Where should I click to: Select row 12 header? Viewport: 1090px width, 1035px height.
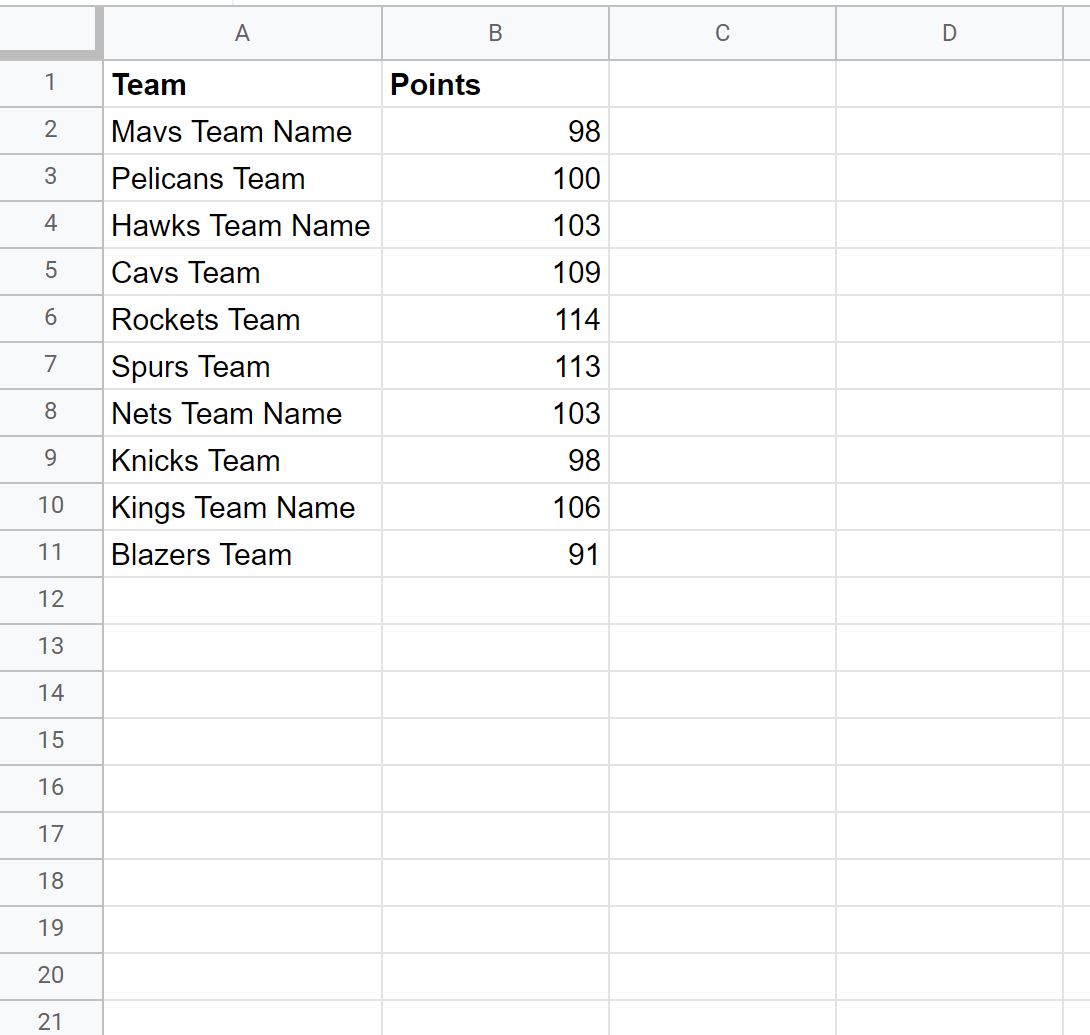coord(51,600)
